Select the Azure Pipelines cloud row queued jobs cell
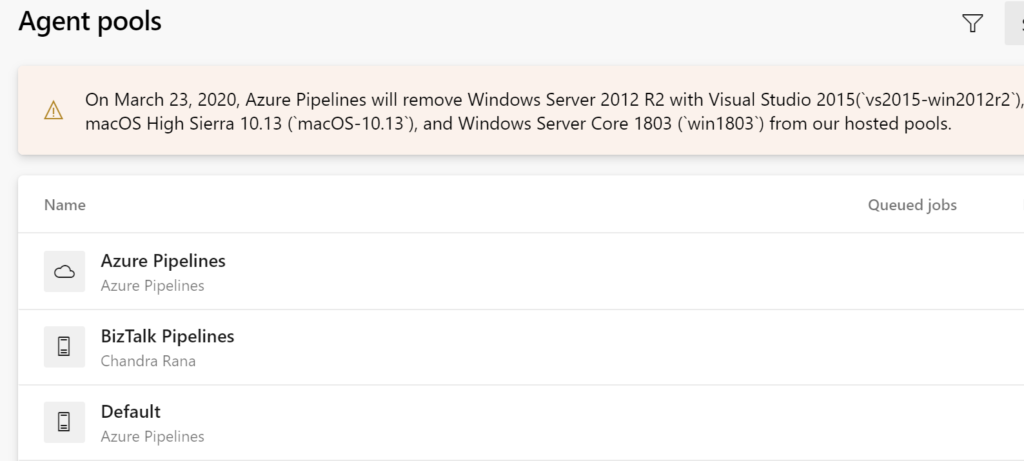 [912, 271]
